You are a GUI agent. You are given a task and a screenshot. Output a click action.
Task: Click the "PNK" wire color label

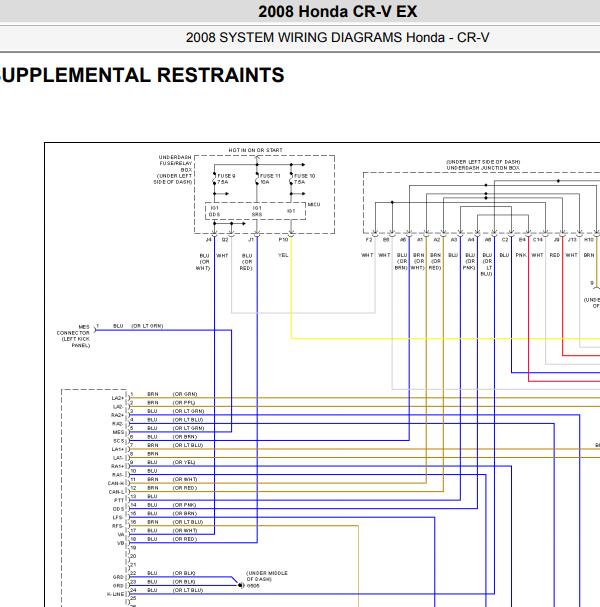tap(521, 255)
